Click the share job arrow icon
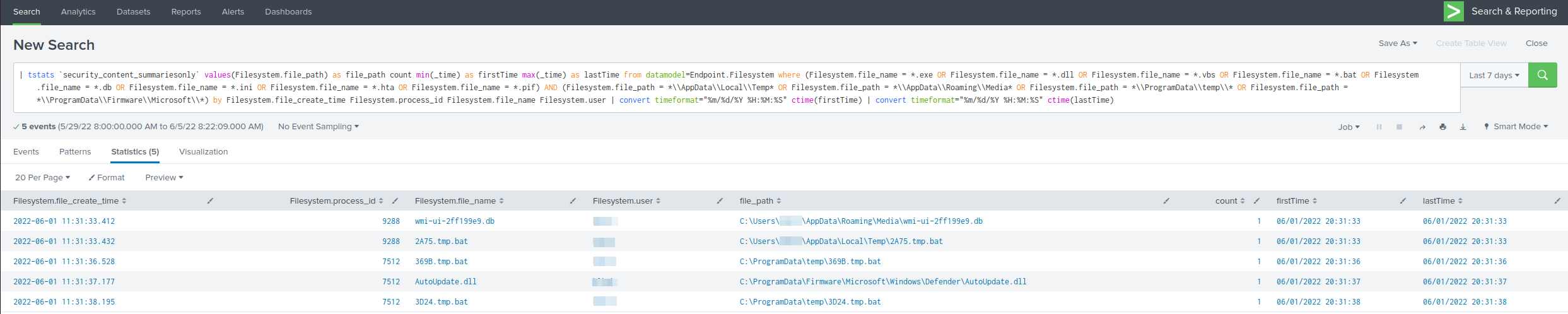This screenshot has height=314, width=1568. [1422, 127]
